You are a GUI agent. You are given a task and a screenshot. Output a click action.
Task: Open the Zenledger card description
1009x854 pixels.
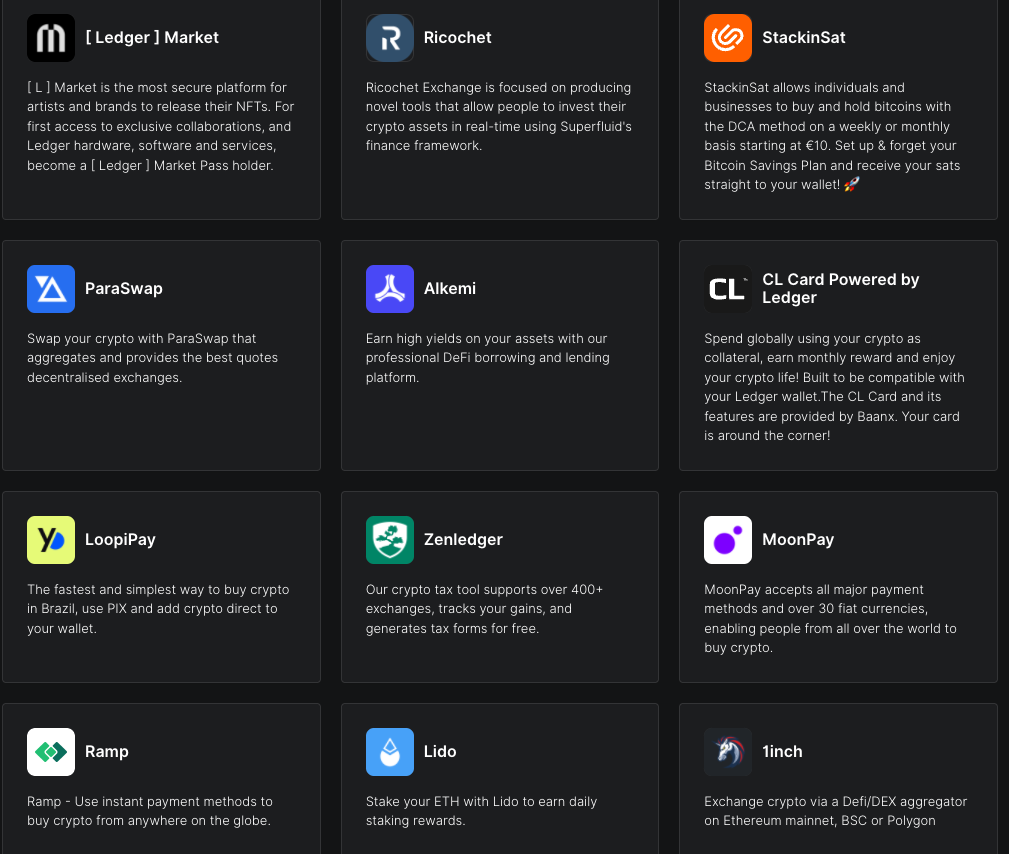coord(484,609)
